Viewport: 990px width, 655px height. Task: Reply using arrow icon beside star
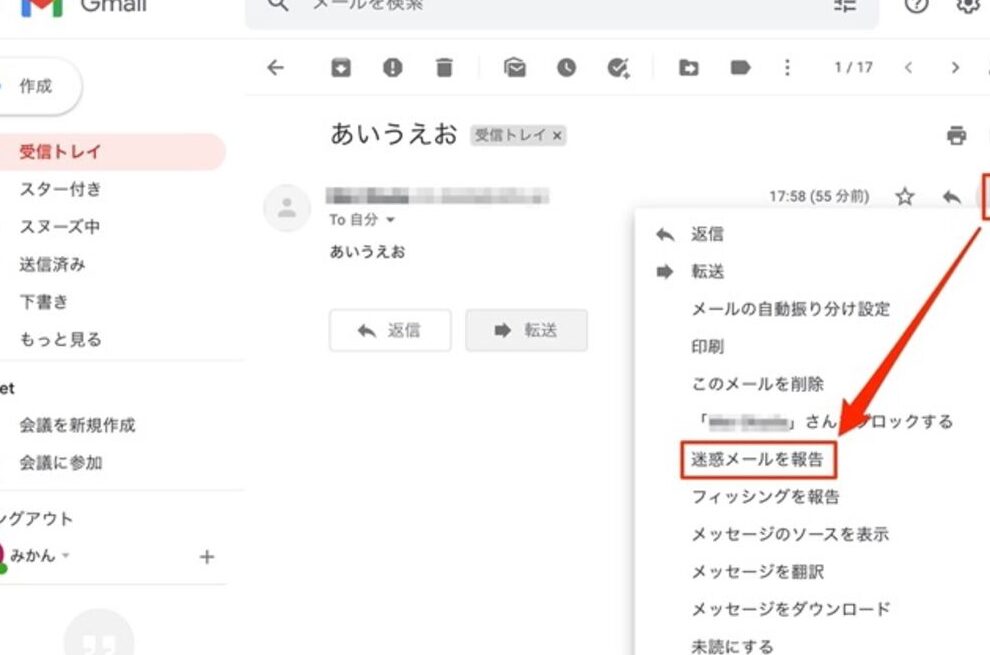(951, 197)
